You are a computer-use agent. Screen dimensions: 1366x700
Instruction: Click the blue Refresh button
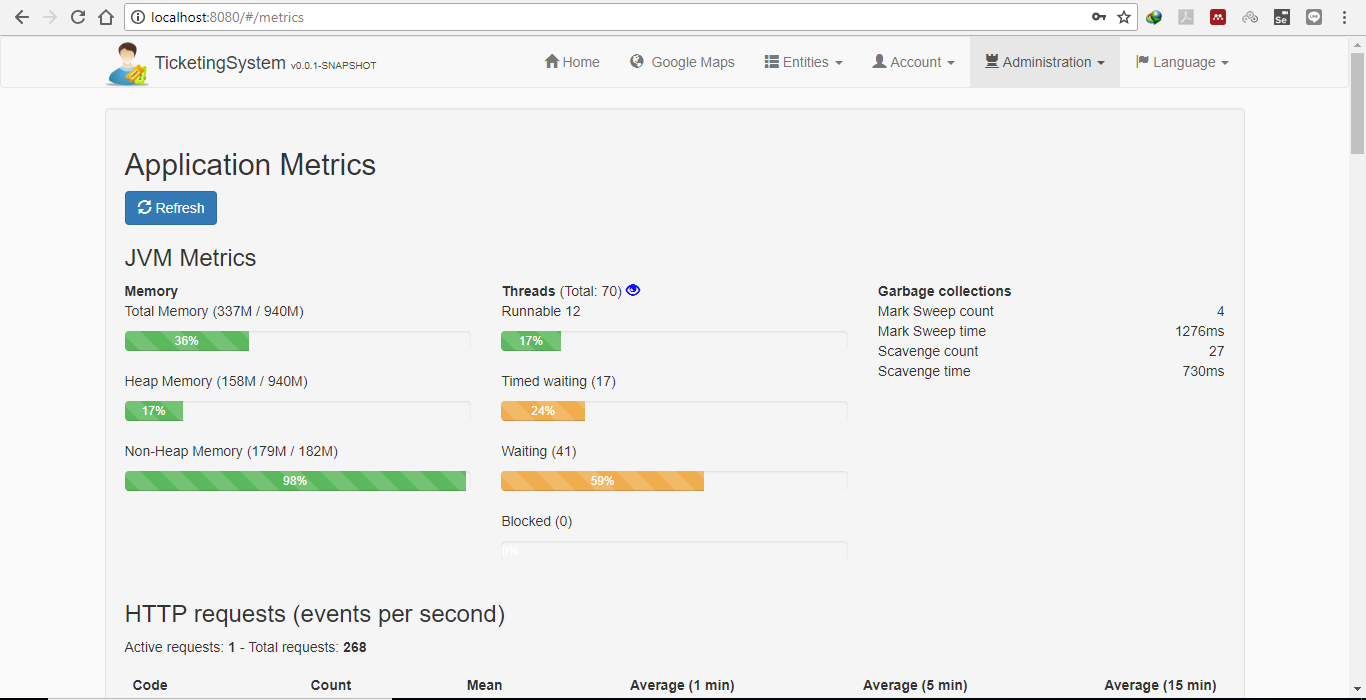(x=171, y=208)
